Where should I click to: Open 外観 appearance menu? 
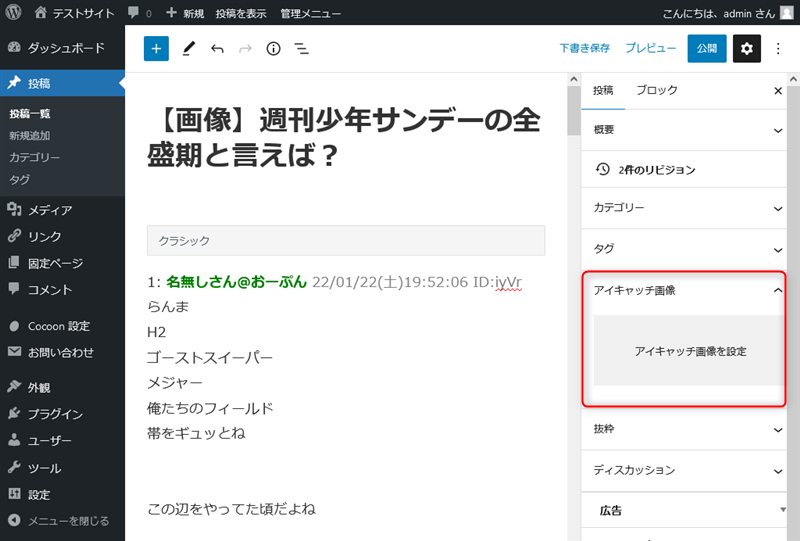click(62, 387)
